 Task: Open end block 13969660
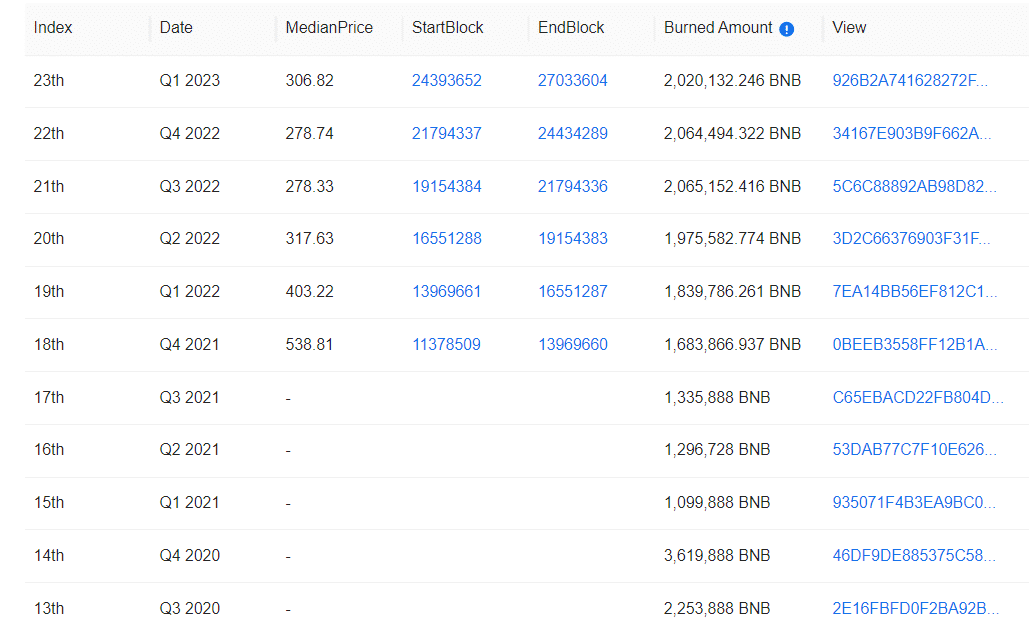click(572, 345)
